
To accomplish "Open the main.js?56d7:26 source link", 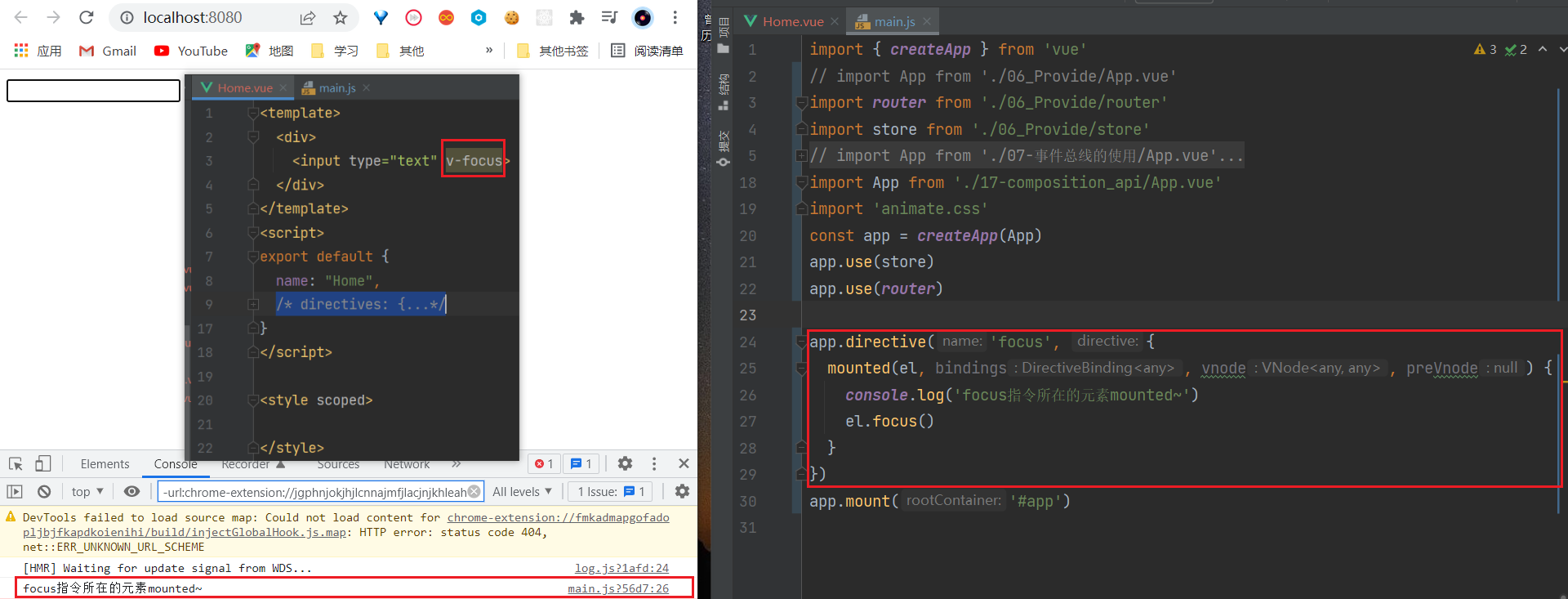I will pos(618,588).
